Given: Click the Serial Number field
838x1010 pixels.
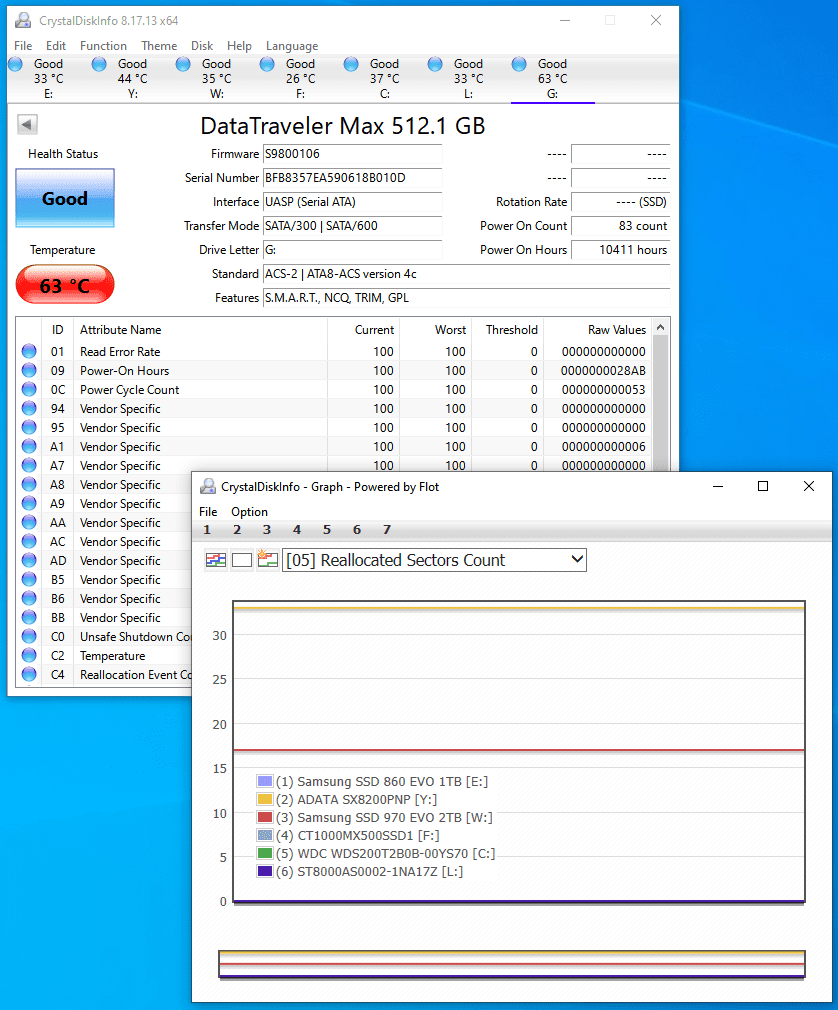Looking at the screenshot, I should tap(352, 178).
